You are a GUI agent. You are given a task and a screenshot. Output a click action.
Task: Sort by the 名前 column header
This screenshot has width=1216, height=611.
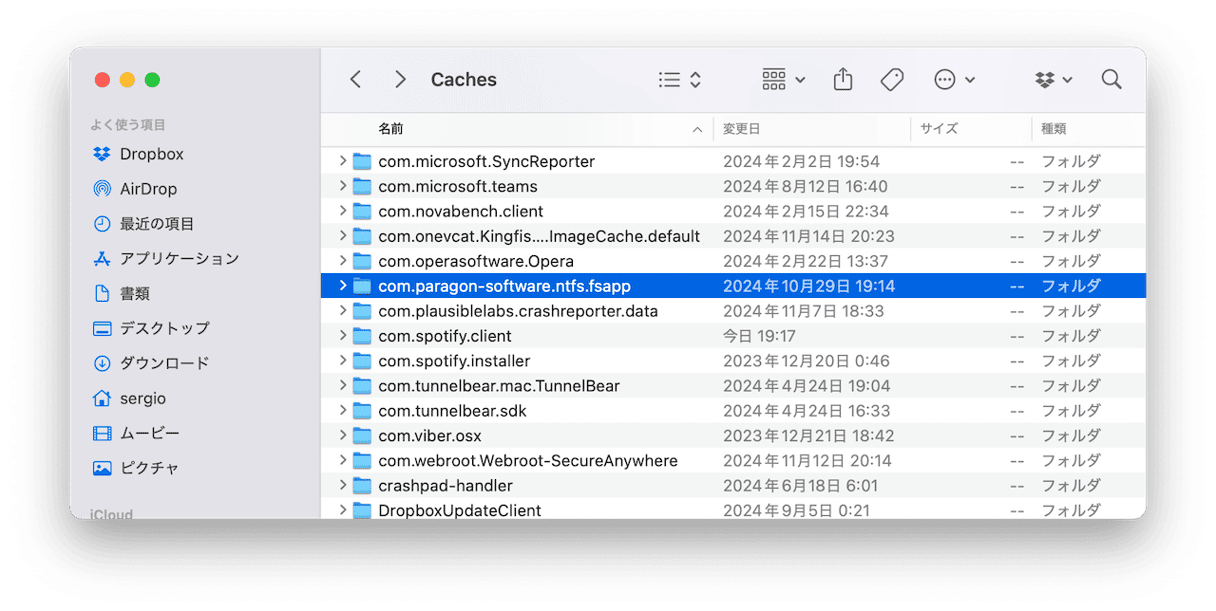click(x=391, y=129)
